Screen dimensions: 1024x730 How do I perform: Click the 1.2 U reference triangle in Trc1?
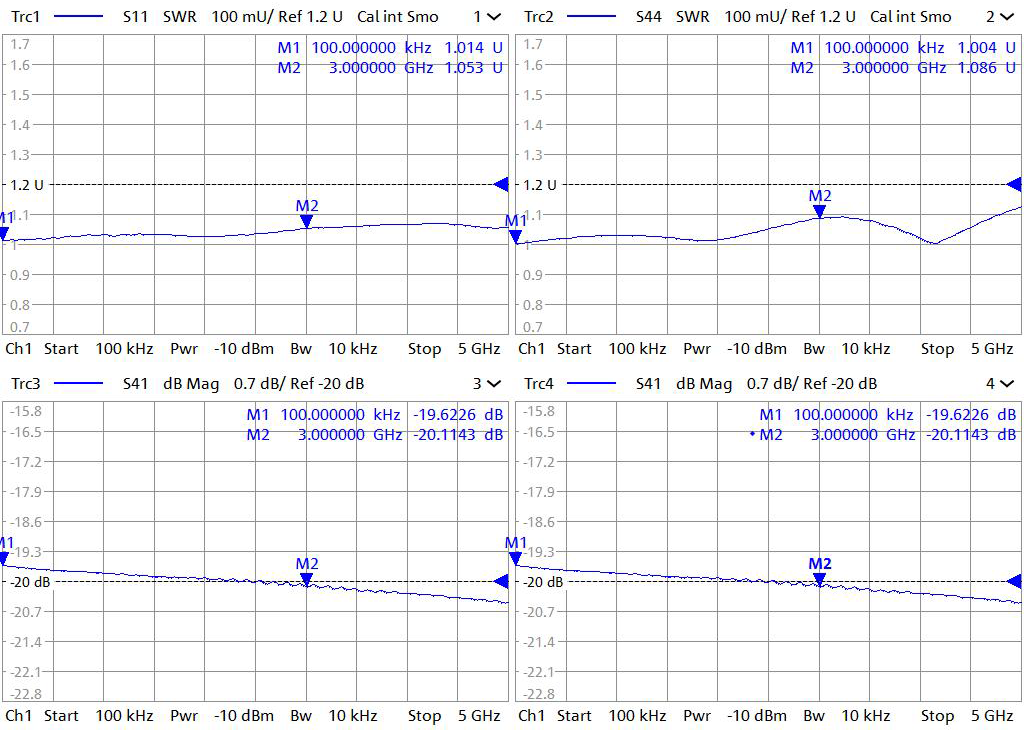[x=501, y=184]
